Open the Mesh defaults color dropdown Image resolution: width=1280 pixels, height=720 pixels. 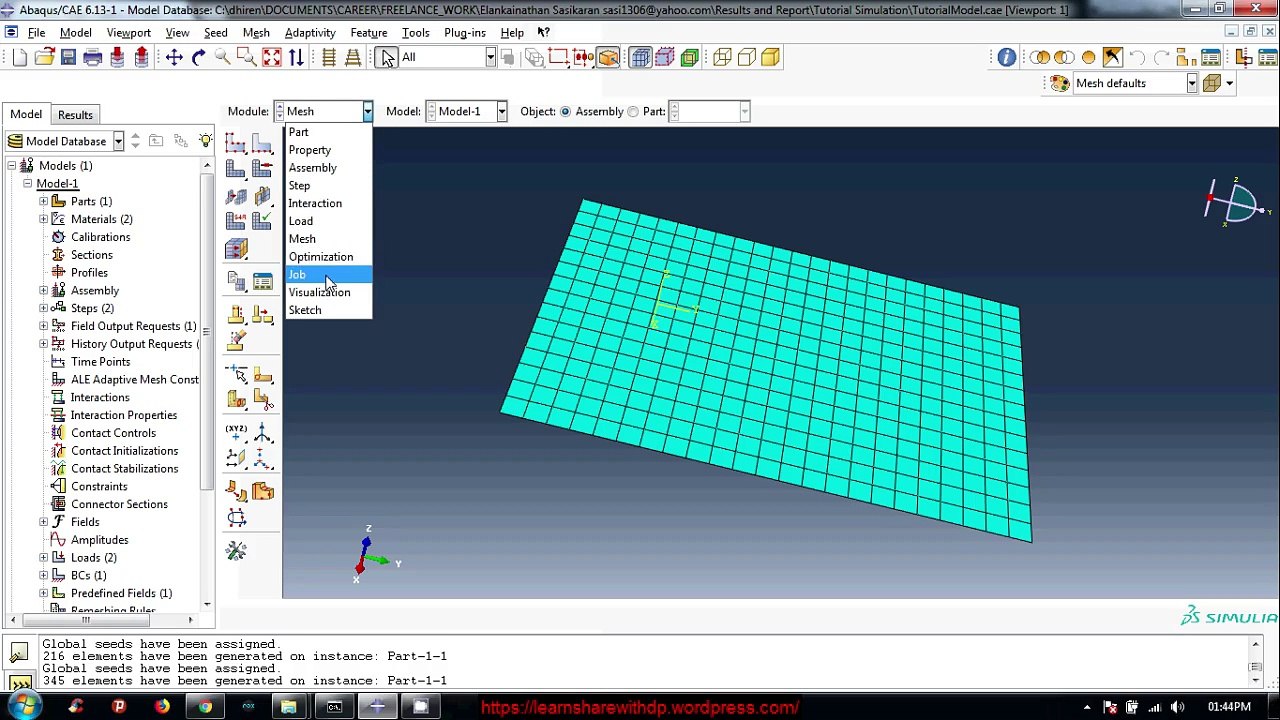1191,84
